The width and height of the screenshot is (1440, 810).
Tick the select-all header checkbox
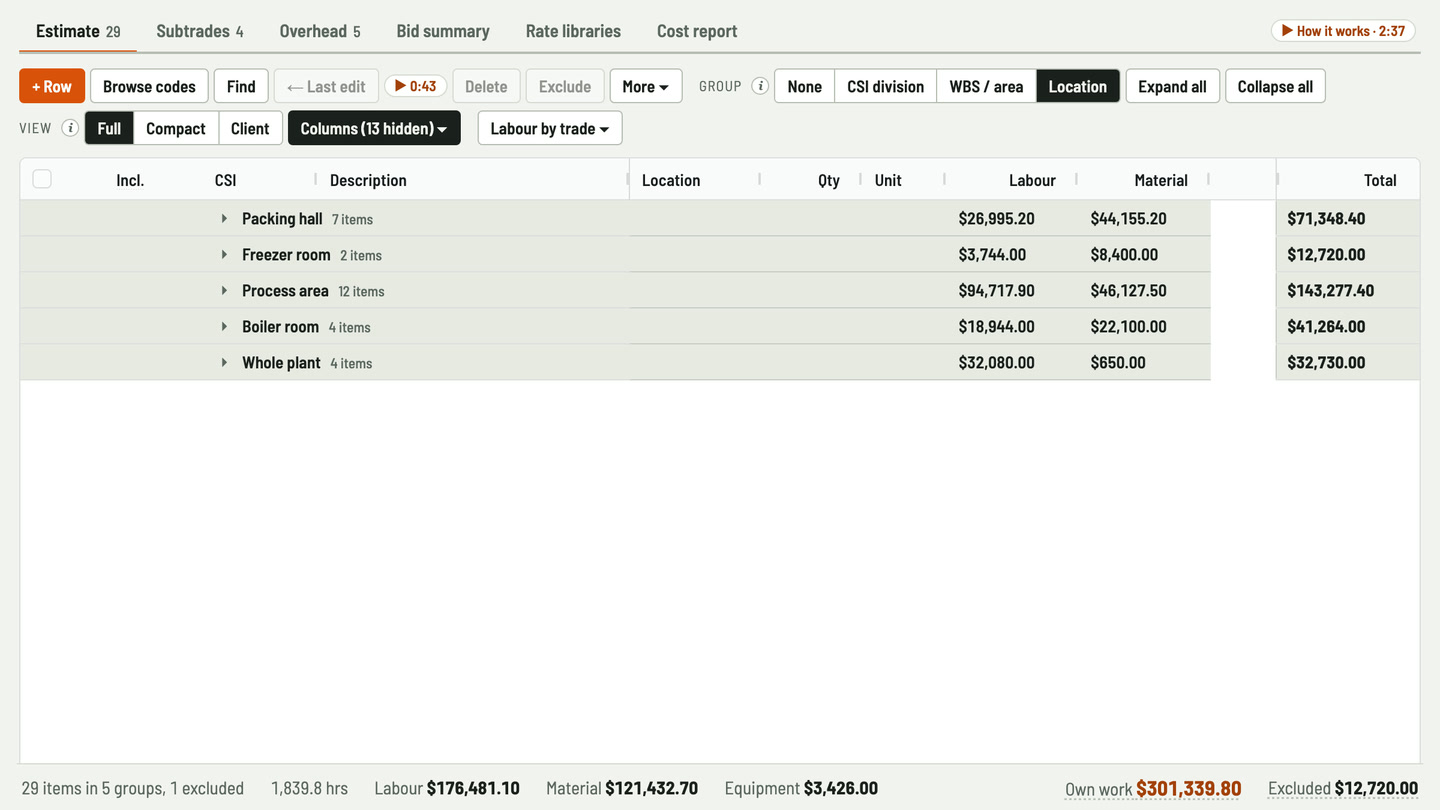coord(42,179)
